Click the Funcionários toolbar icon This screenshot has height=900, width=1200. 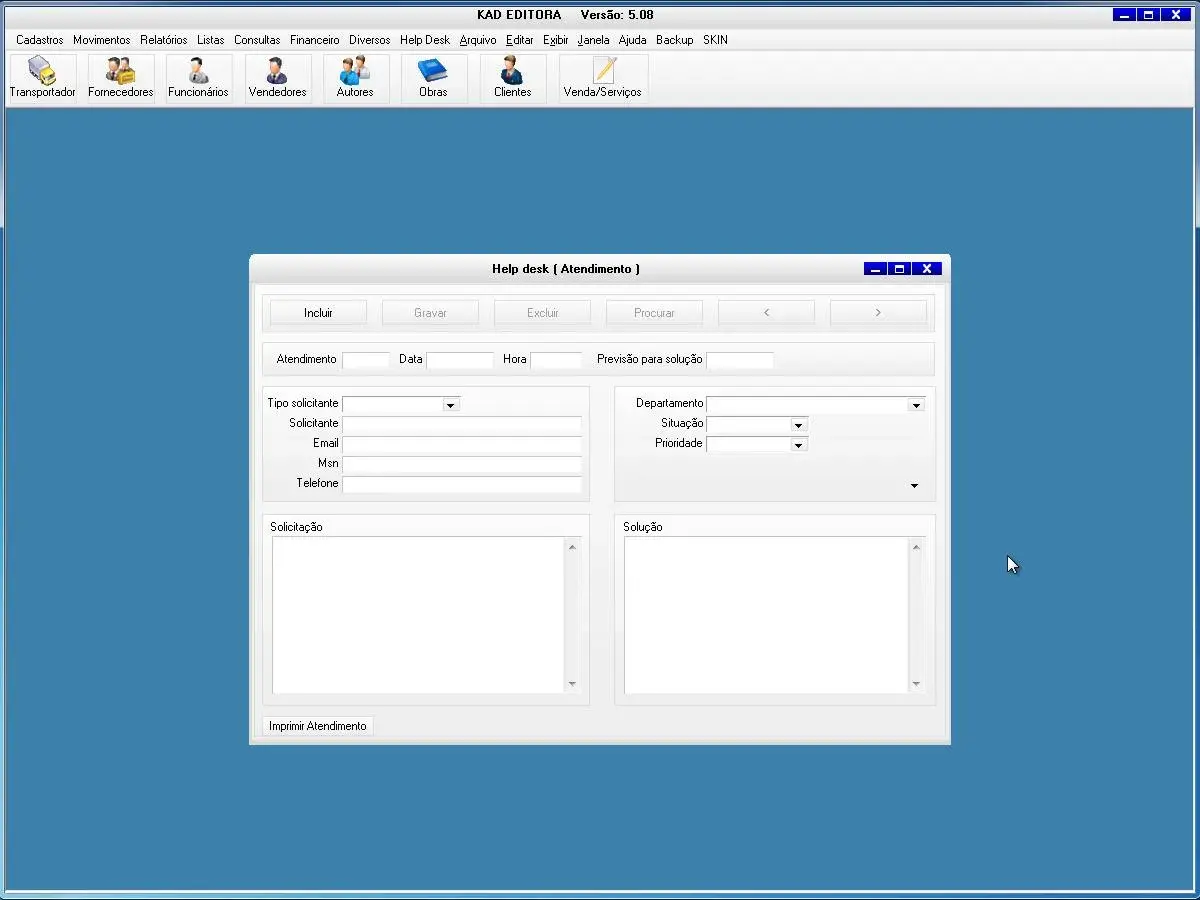click(x=198, y=78)
